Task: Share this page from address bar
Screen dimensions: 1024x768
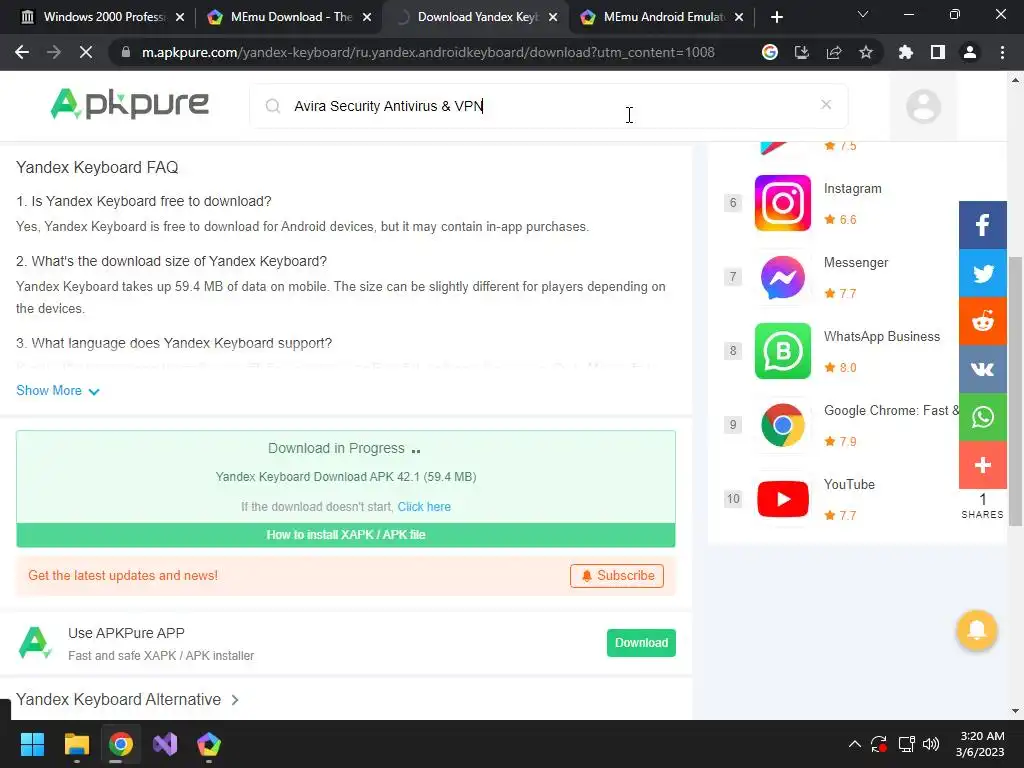Action: [x=834, y=52]
